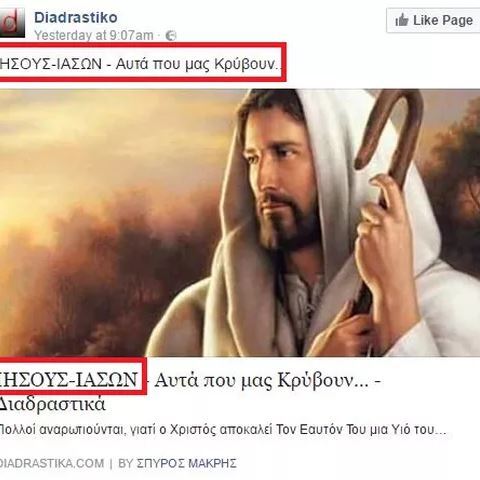This screenshot has height=480, width=480.
Task: Open the shared article preview image
Action: tap(240, 223)
